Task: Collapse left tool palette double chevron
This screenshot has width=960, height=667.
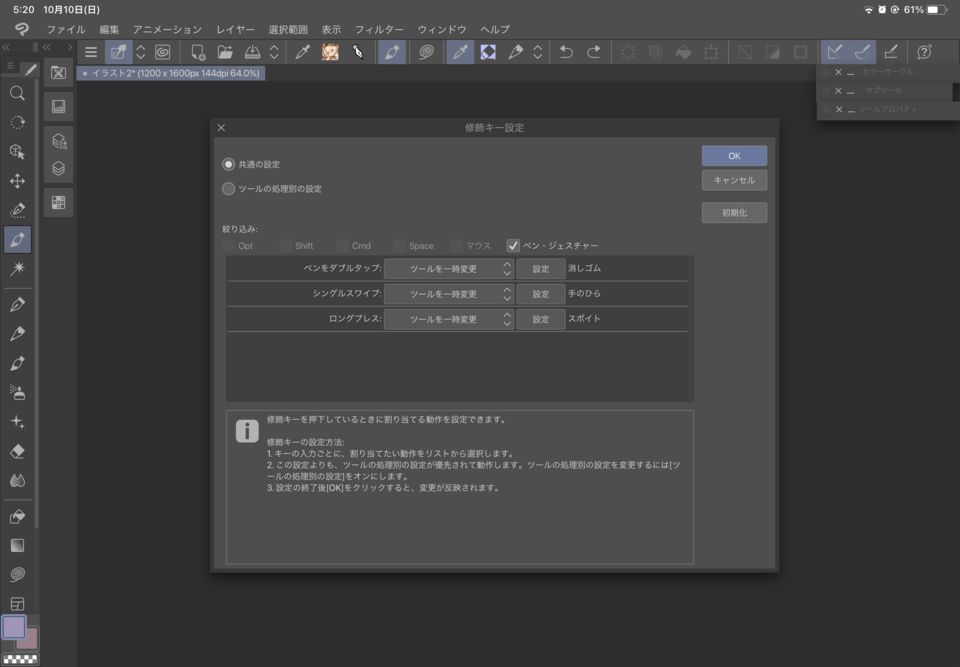Action: point(6,47)
